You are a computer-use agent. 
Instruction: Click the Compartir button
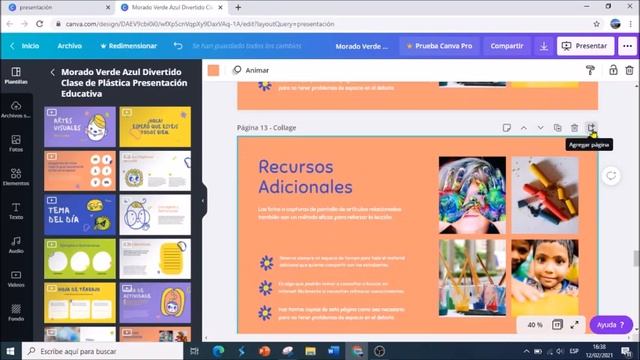pyautogui.click(x=507, y=46)
